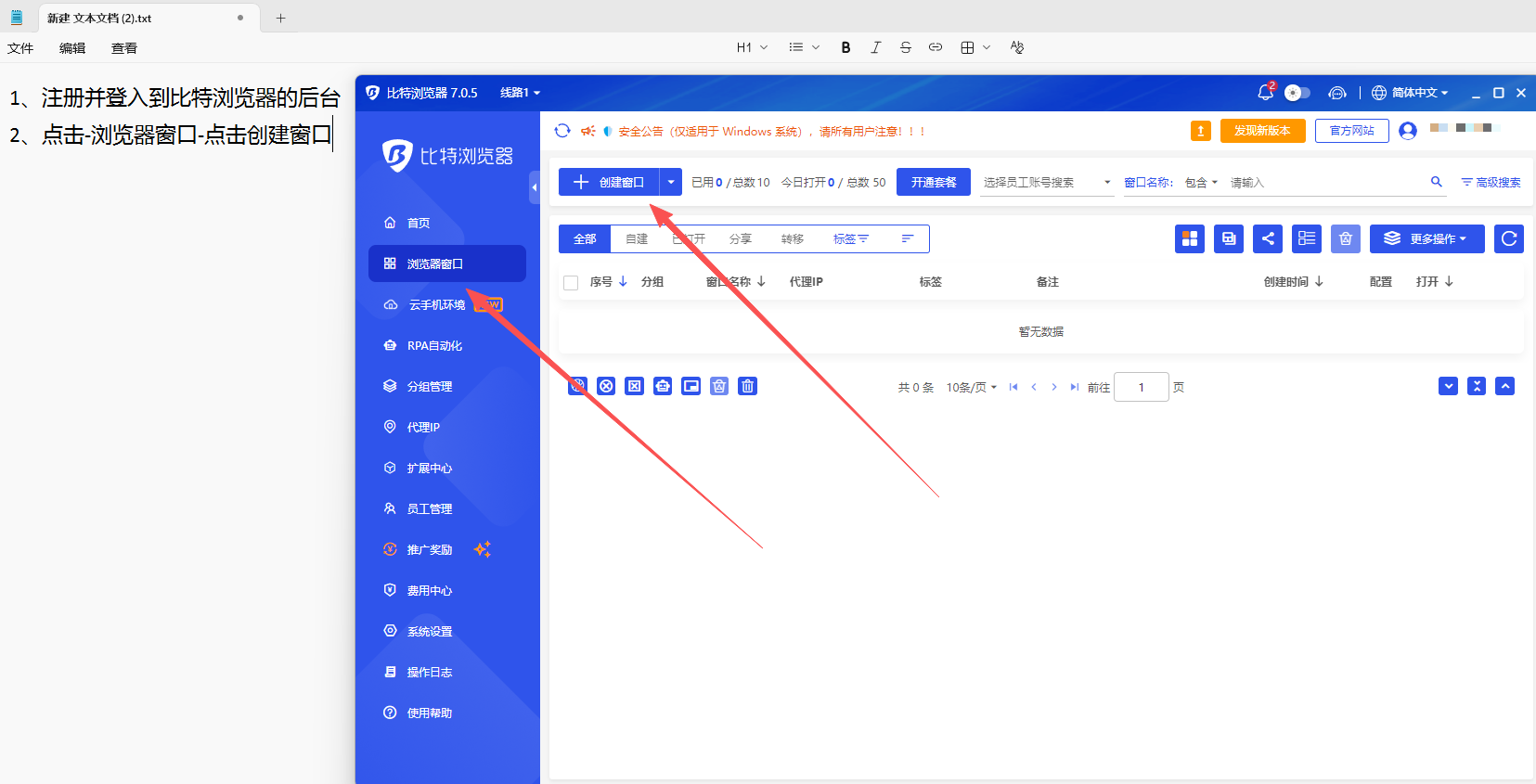1536x784 pixels.
Task: Open the 安全公告 security announcement text
Action: pyautogui.click(x=772, y=132)
